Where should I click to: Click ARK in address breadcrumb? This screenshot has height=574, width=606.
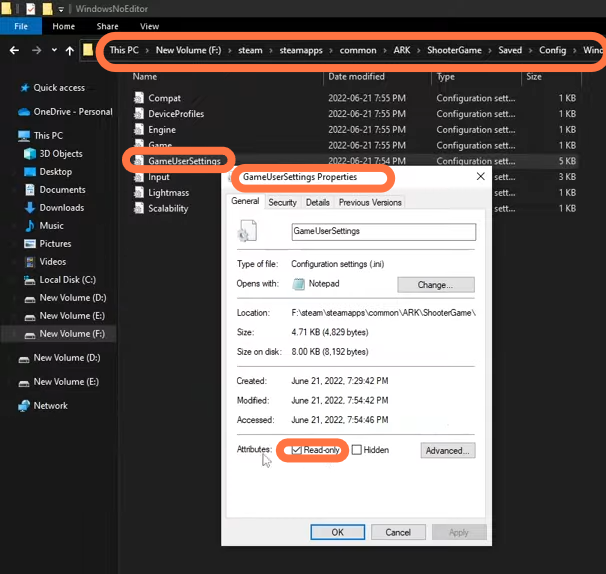pos(402,50)
